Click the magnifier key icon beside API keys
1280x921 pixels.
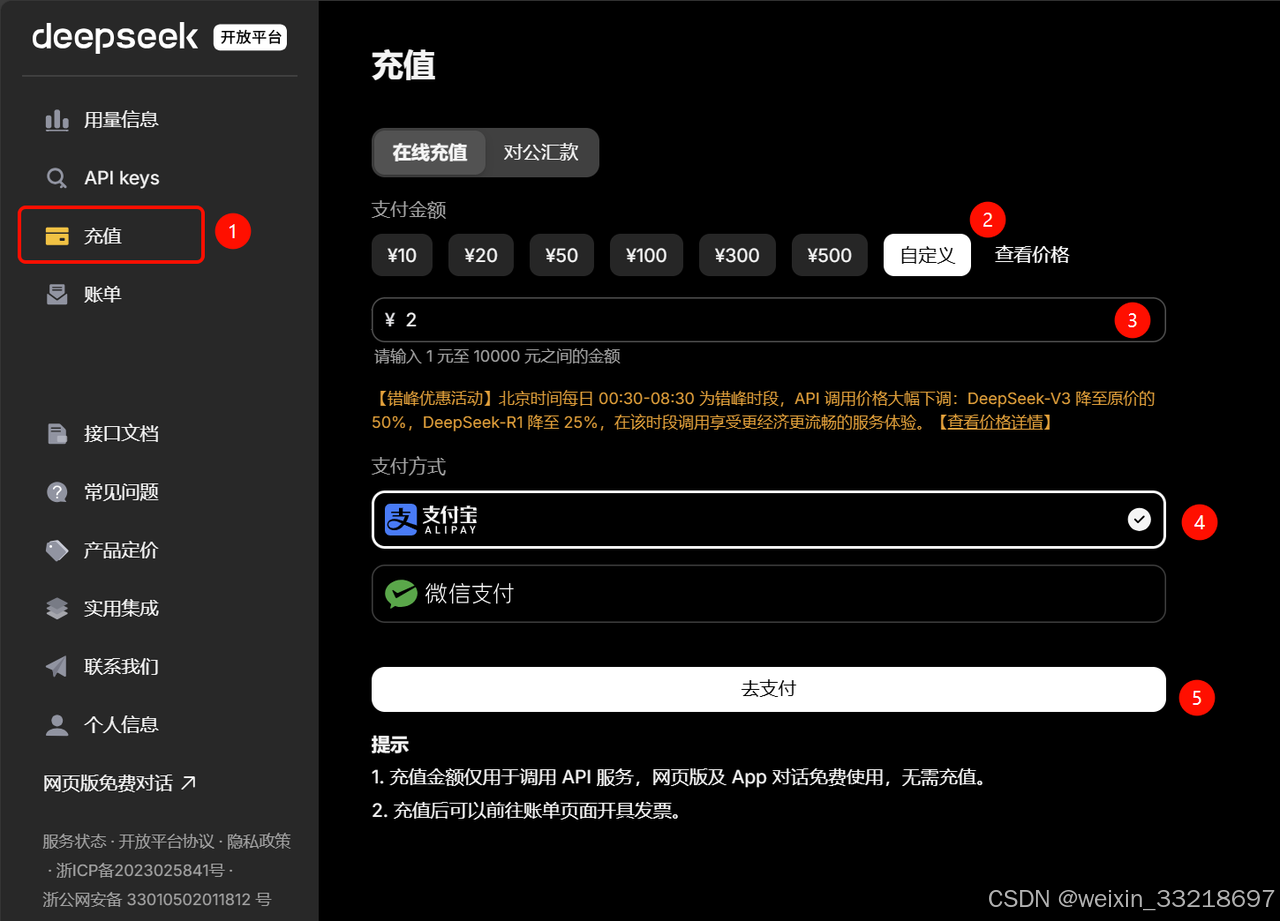(x=57, y=178)
